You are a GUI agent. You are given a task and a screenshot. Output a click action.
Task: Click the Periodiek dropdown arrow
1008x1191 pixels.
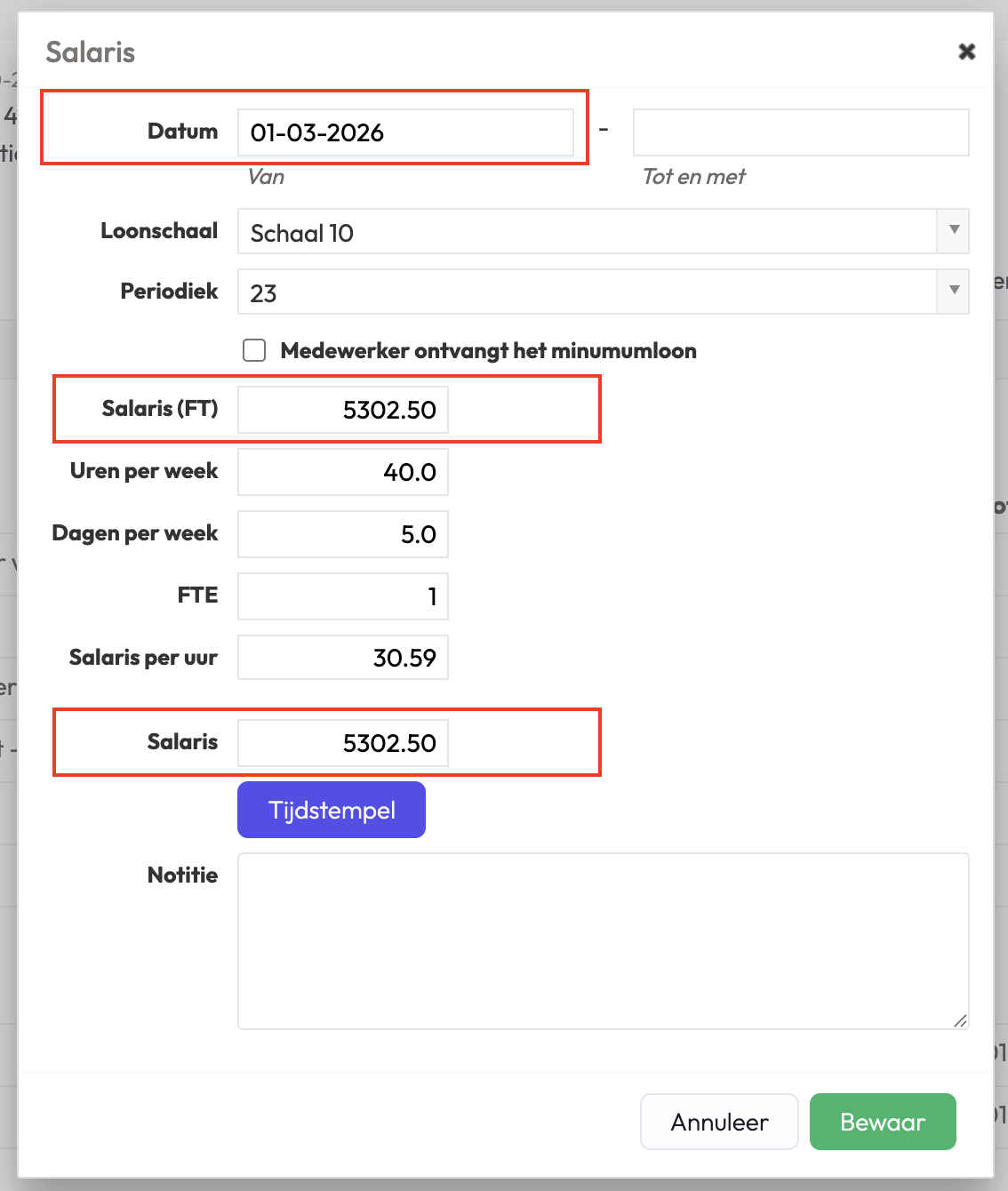point(954,291)
